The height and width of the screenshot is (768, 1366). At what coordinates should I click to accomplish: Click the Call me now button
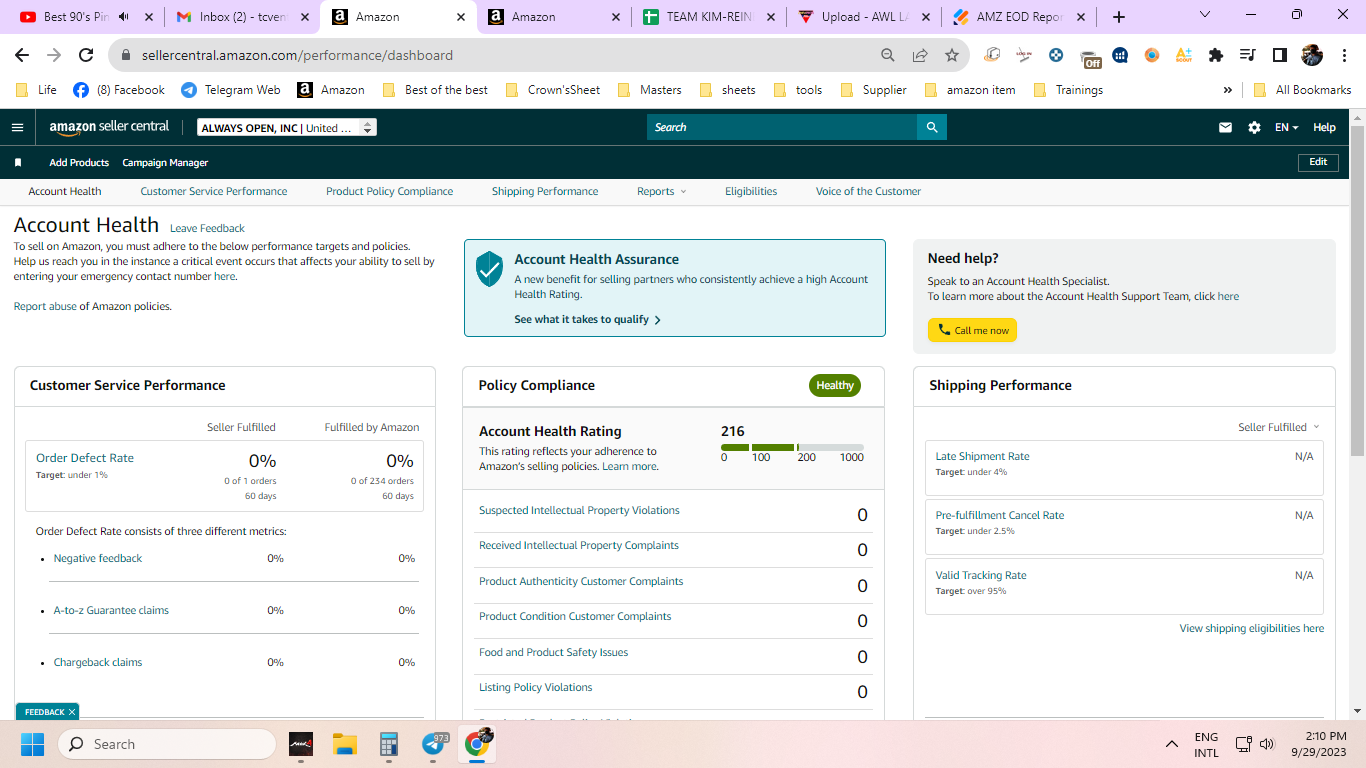tap(972, 330)
